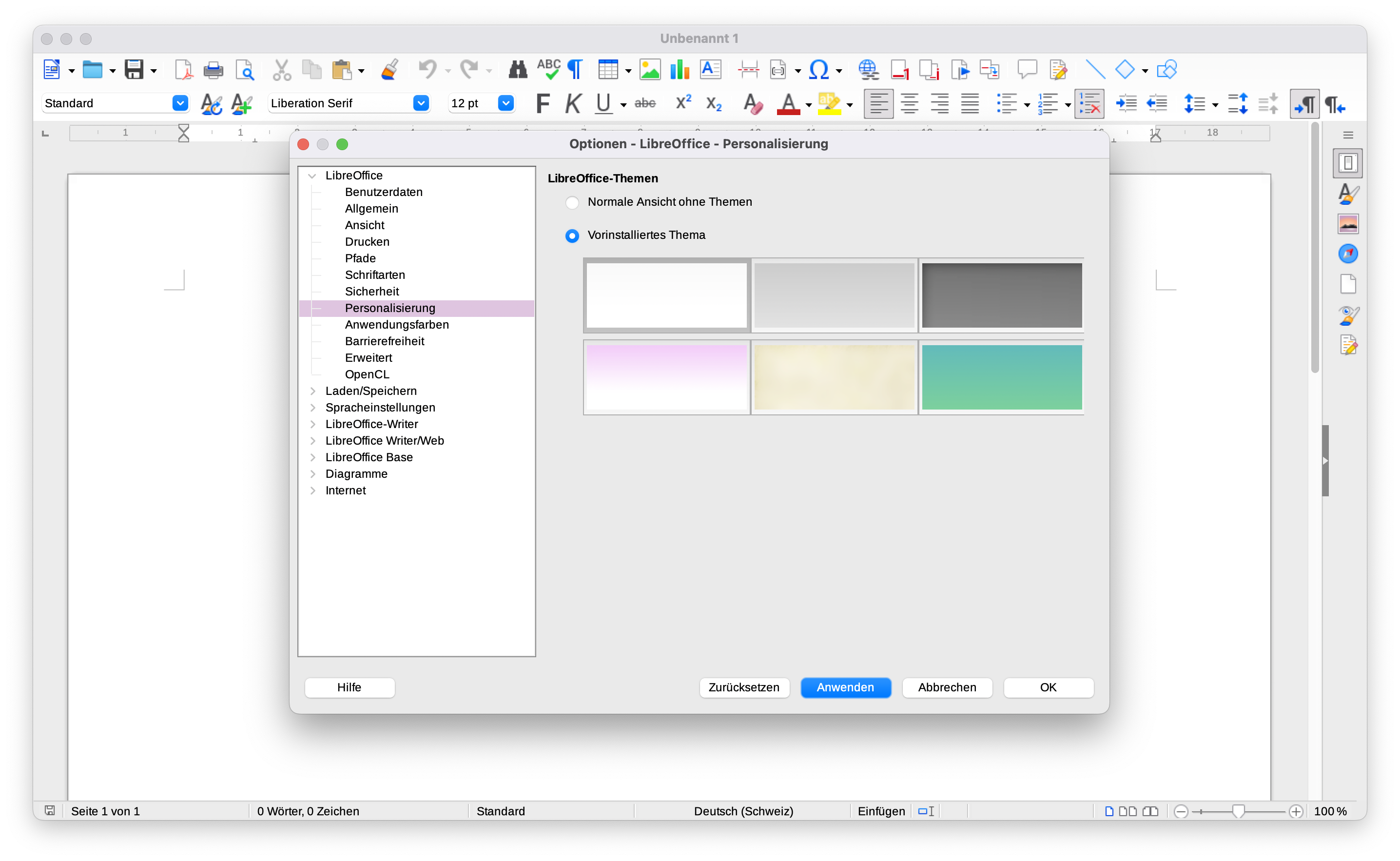The width and height of the screenshot is (1400, 861).
Task: Select Normale Ansicht ohne Themen option
Action: [572, 202]
